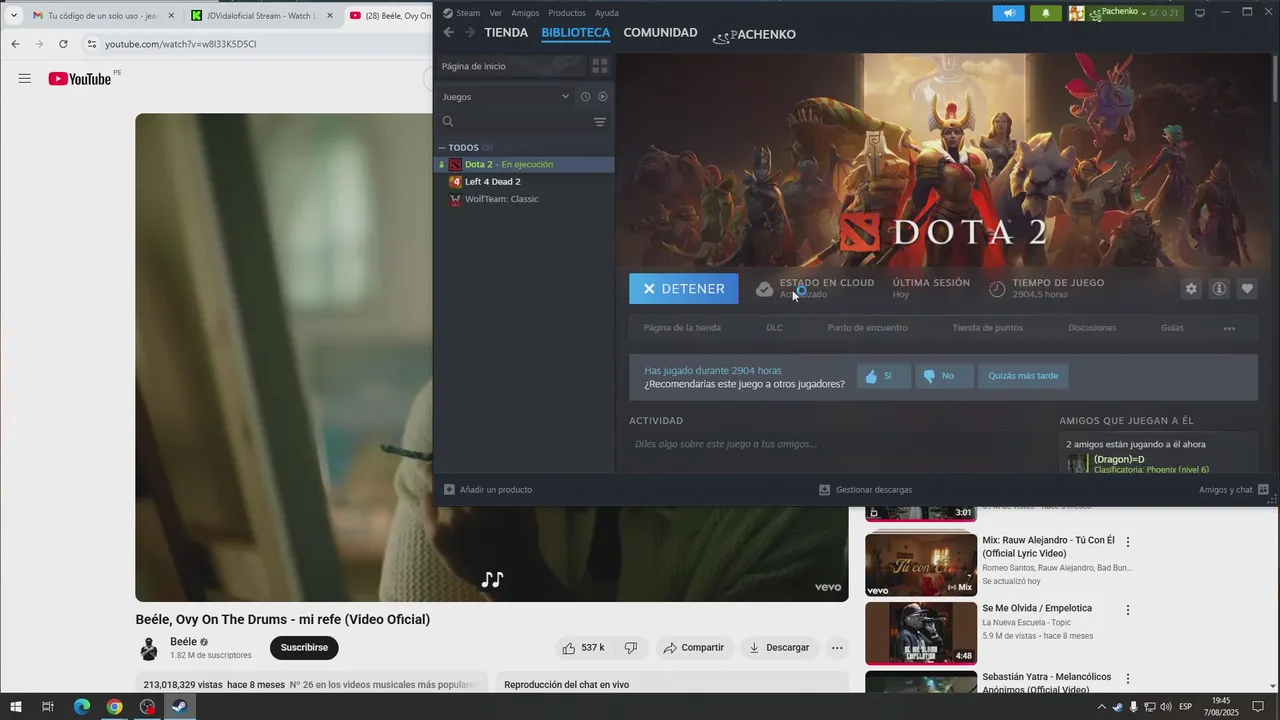Image resolution: width=1280 pixels, height=720 pixels.
Task: Select Dota 2 in library list
Action: pyautogui.click(x=524, y=165)
